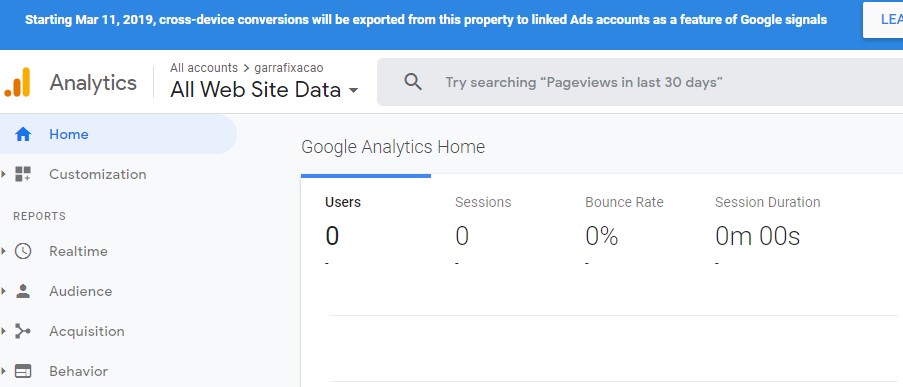This screenshot has width=903, height=387.
Task: Click the Behavior window icon
Action: [23, 371]
